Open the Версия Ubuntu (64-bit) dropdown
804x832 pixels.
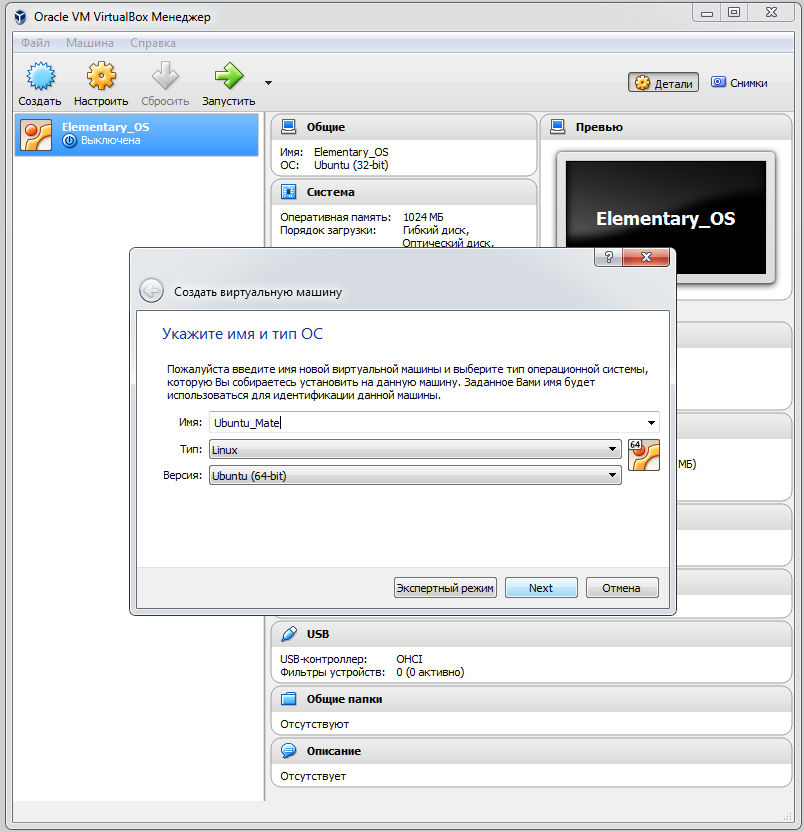tap(415, 475)
